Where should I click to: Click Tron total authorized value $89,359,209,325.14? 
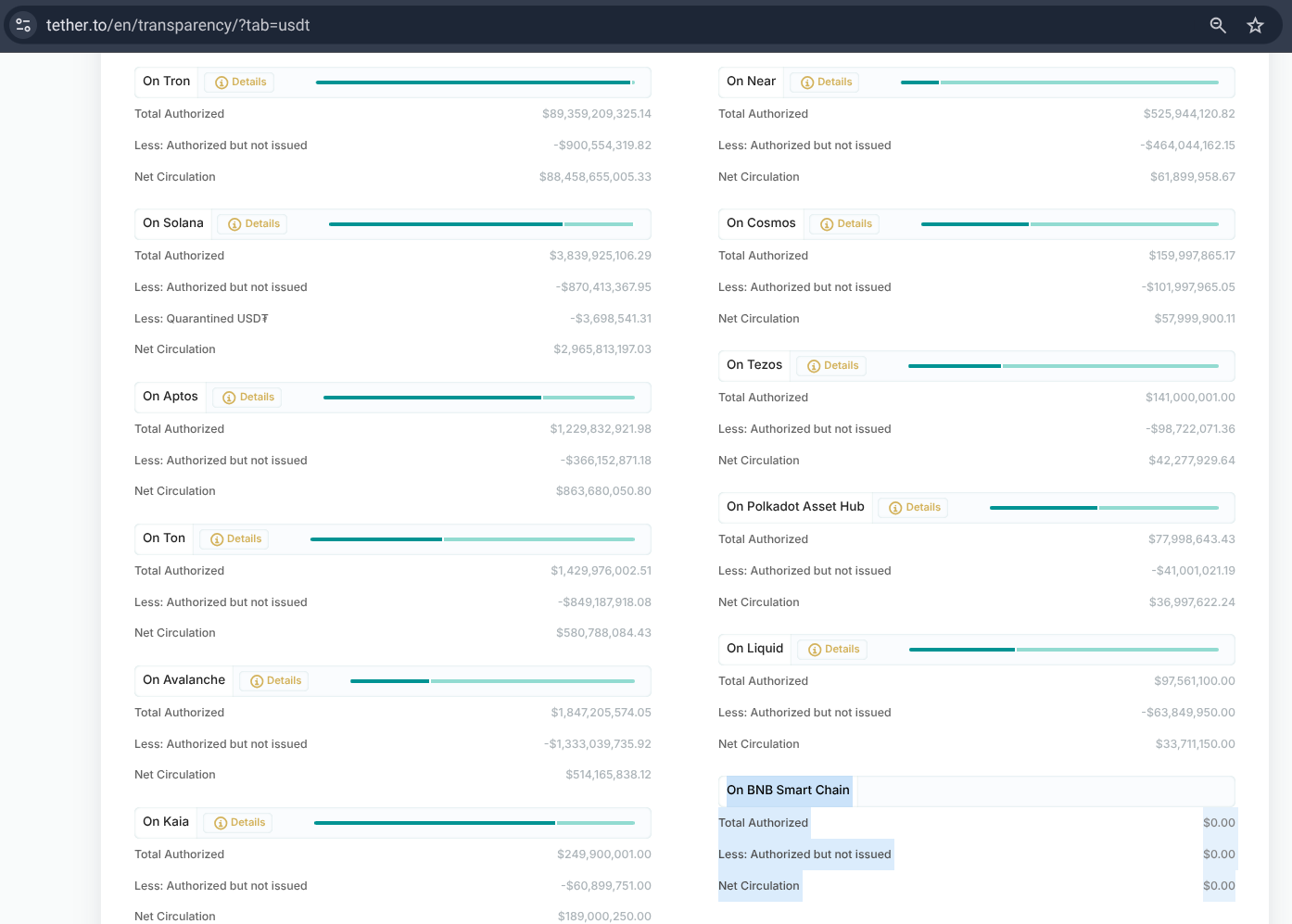pyautogui.click(x=597, y=114)
